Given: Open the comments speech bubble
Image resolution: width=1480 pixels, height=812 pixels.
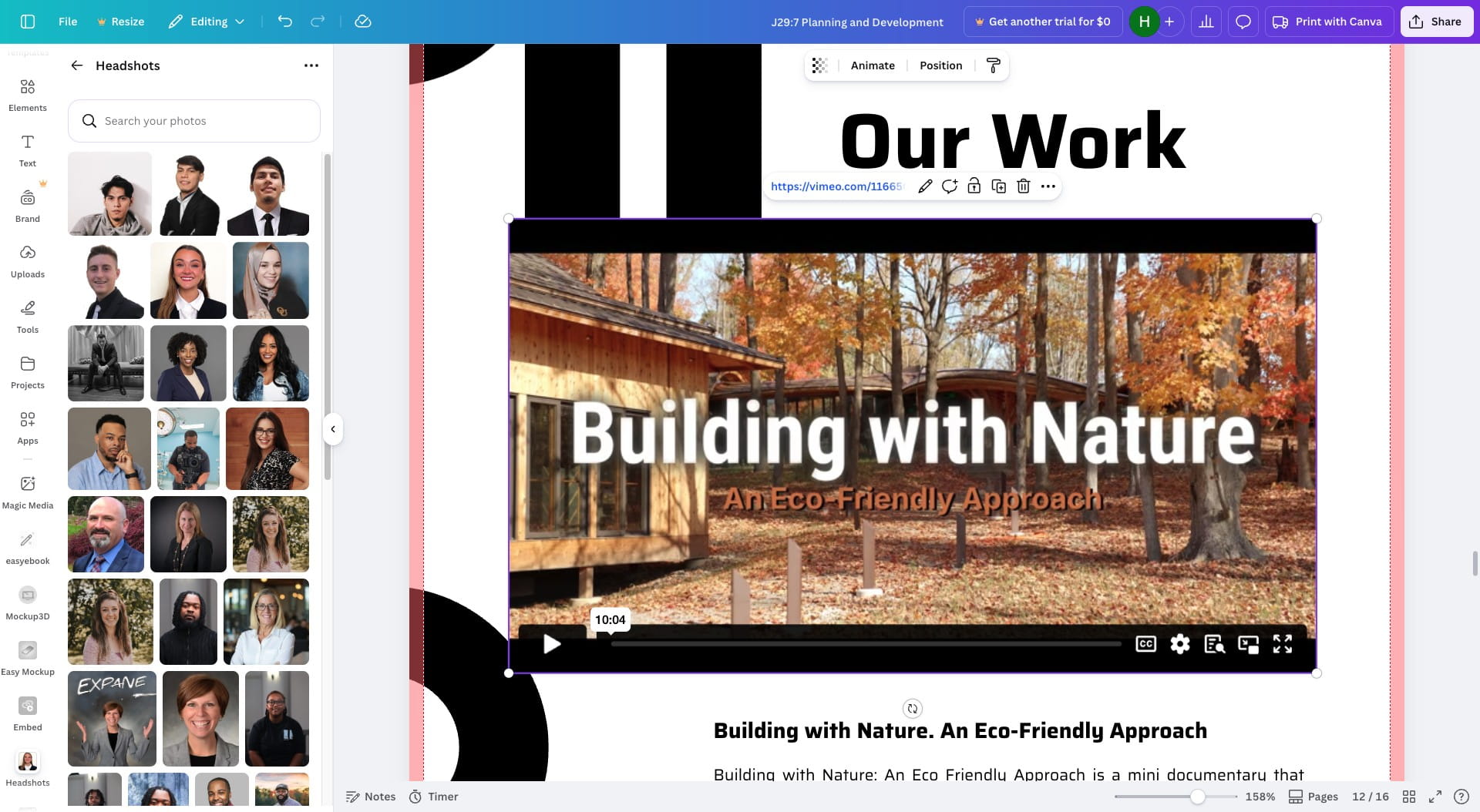Looking at the screenshot, I should pos(1243,22).
